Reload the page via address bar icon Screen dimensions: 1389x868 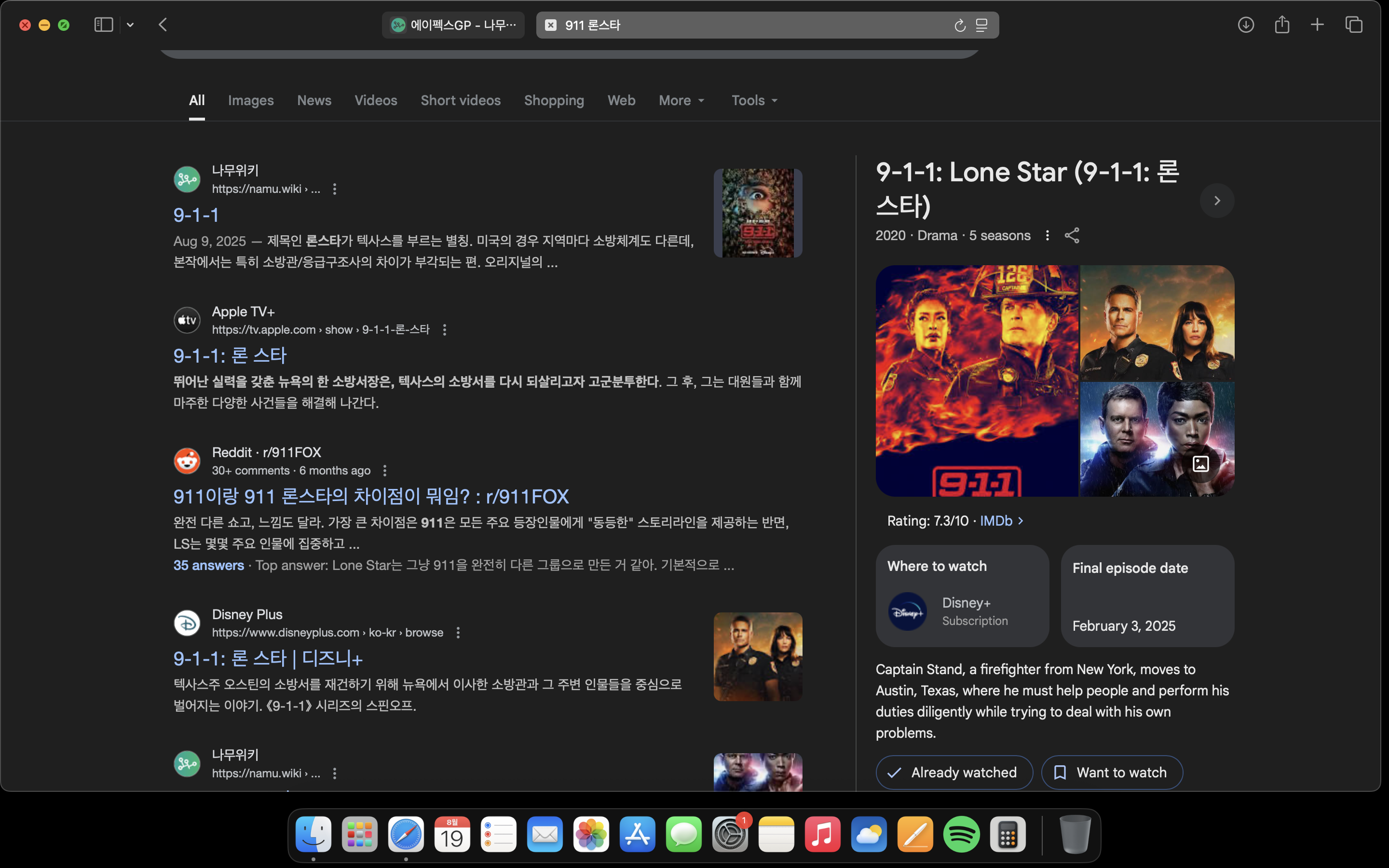(960, 25)
